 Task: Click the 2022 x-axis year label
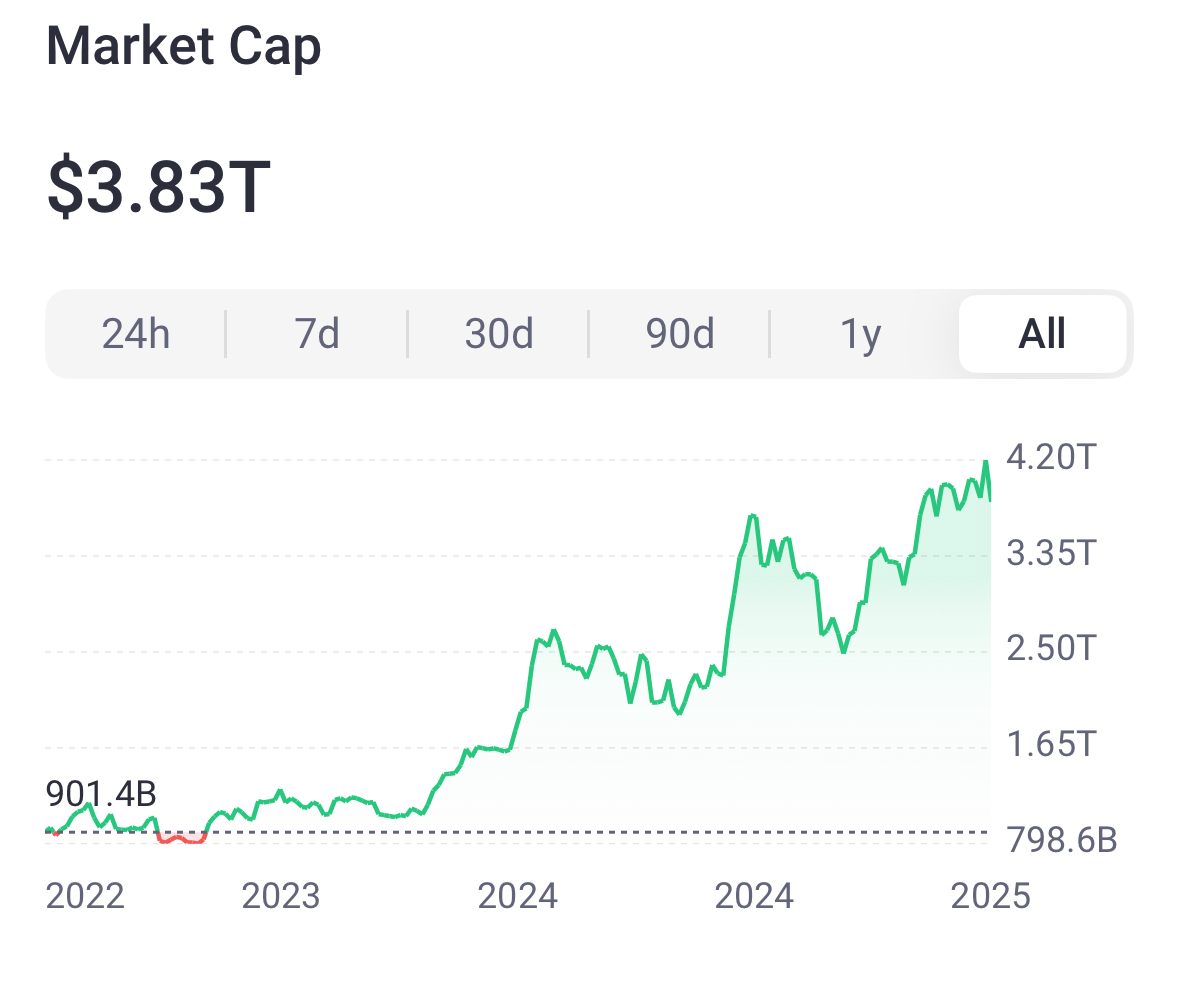pos(85,896)
